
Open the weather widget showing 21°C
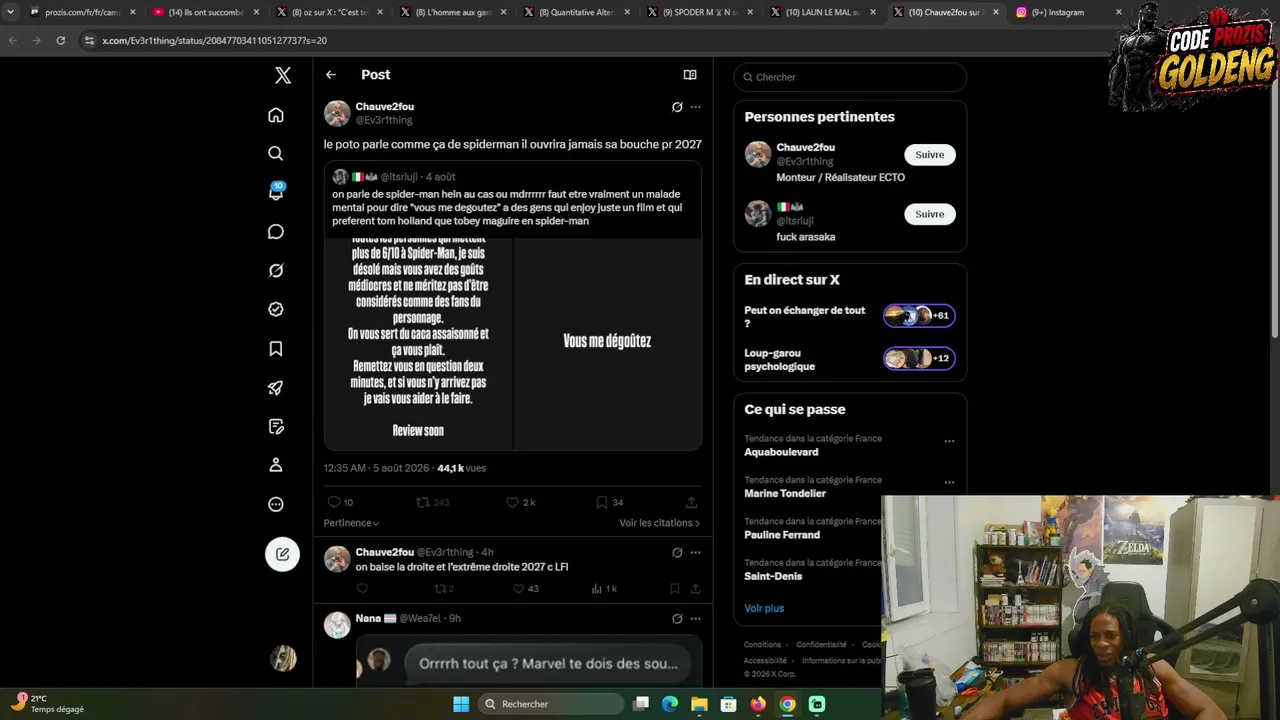coord(47,704)
